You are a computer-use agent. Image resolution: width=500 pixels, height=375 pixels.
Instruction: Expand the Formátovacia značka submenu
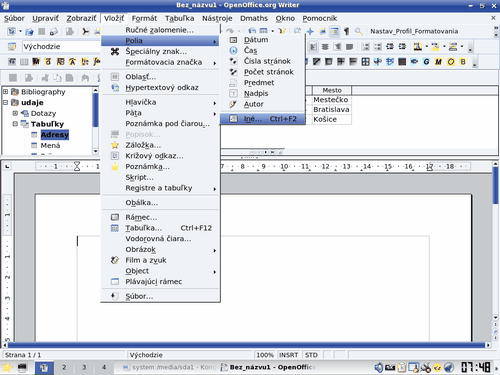click(x=160, y=62)
